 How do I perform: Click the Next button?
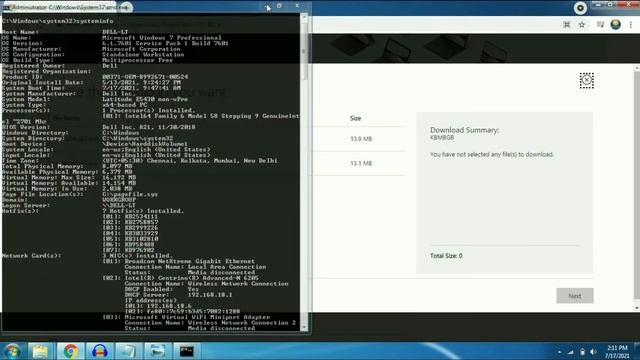click(x=575, y=296)
